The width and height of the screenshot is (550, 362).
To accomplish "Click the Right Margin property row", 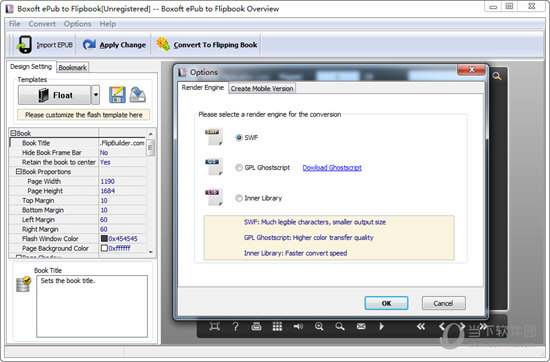I will (x=77, y=229).
